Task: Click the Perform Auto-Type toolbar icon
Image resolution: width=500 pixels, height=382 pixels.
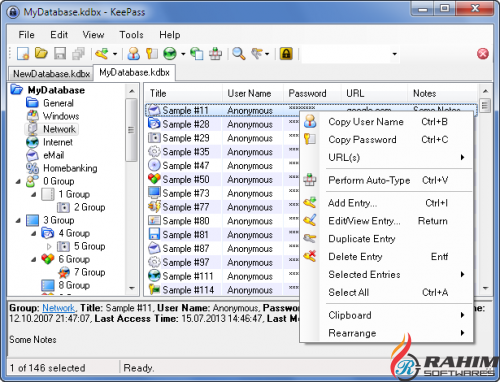Action: coord(215,53)
